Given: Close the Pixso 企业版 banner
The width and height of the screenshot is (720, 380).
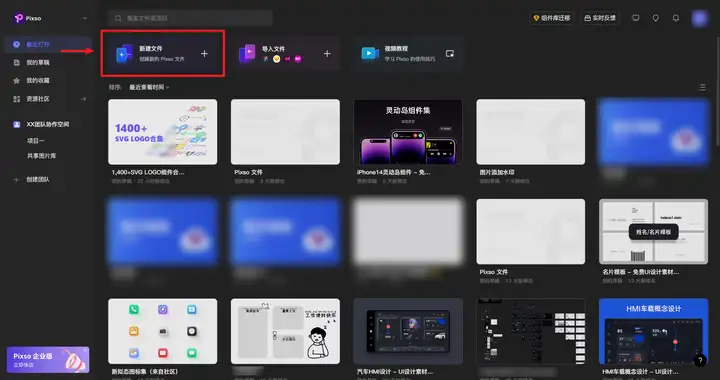Looking at the screenshot, I should click(84, 350).
